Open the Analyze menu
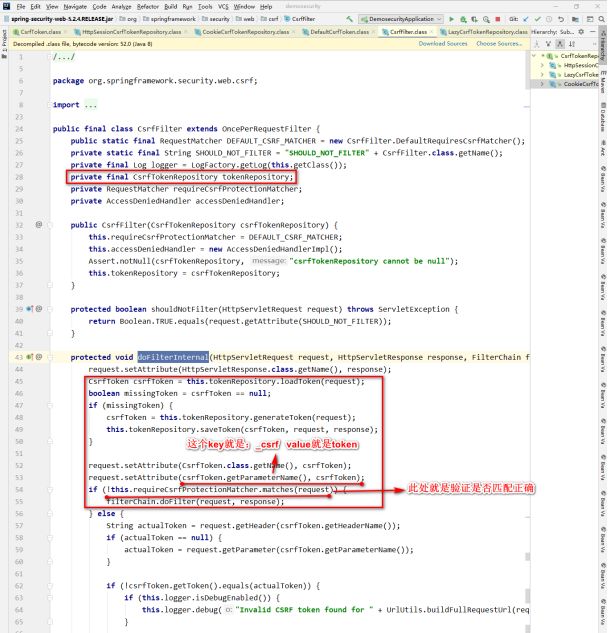Screen dimensions: 609x633 [x=121, y=6]
